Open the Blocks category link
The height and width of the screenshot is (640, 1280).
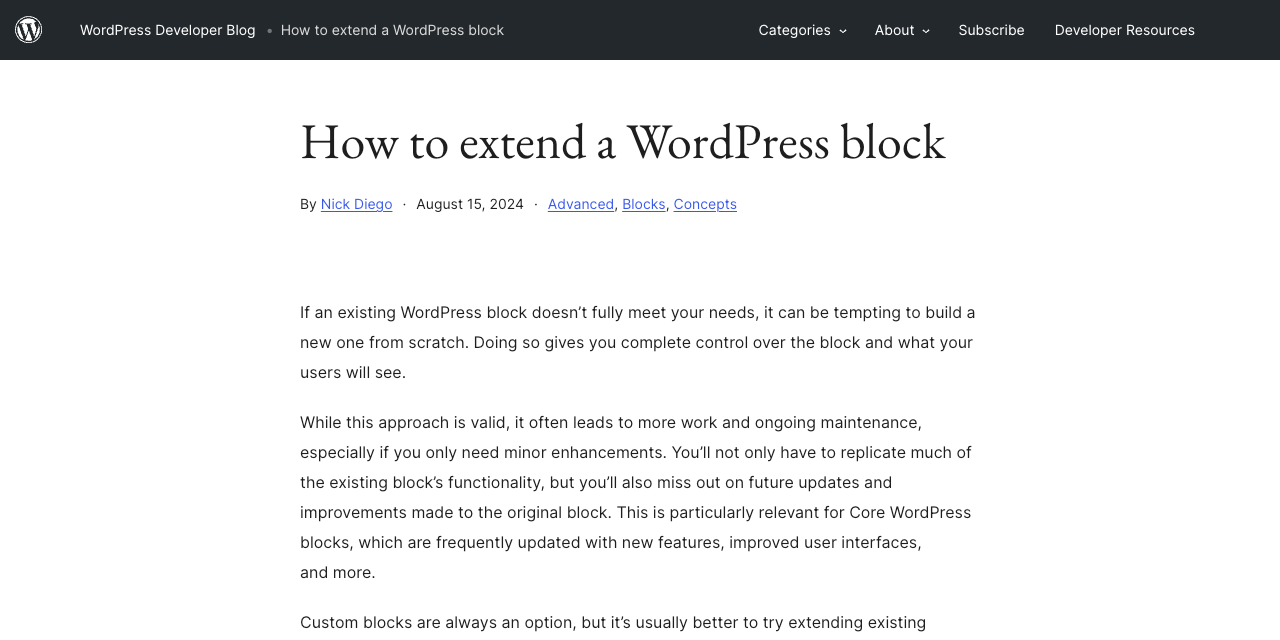(644, 204)
